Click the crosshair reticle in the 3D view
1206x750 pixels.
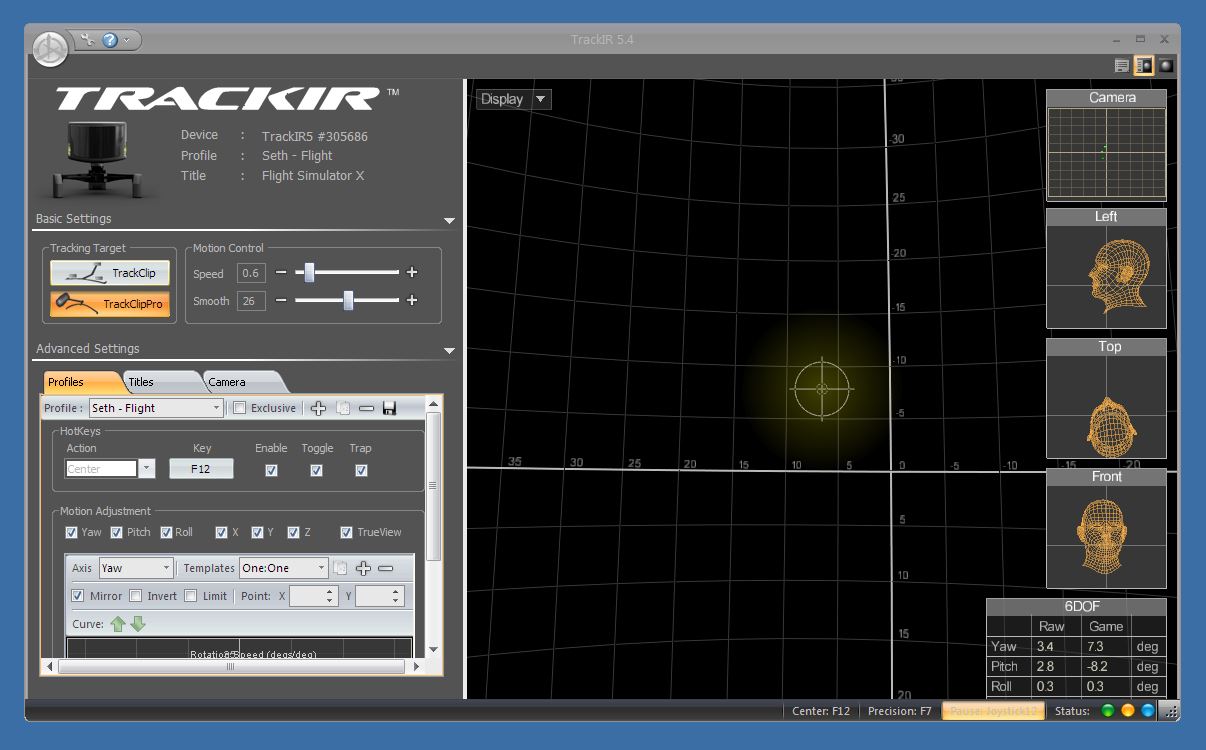point(822,389)
